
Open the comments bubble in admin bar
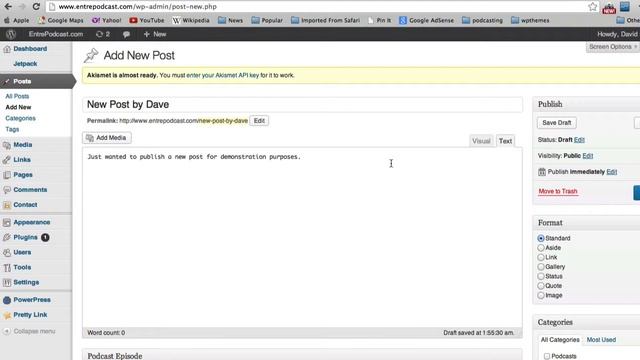click(x=127, y=34)
